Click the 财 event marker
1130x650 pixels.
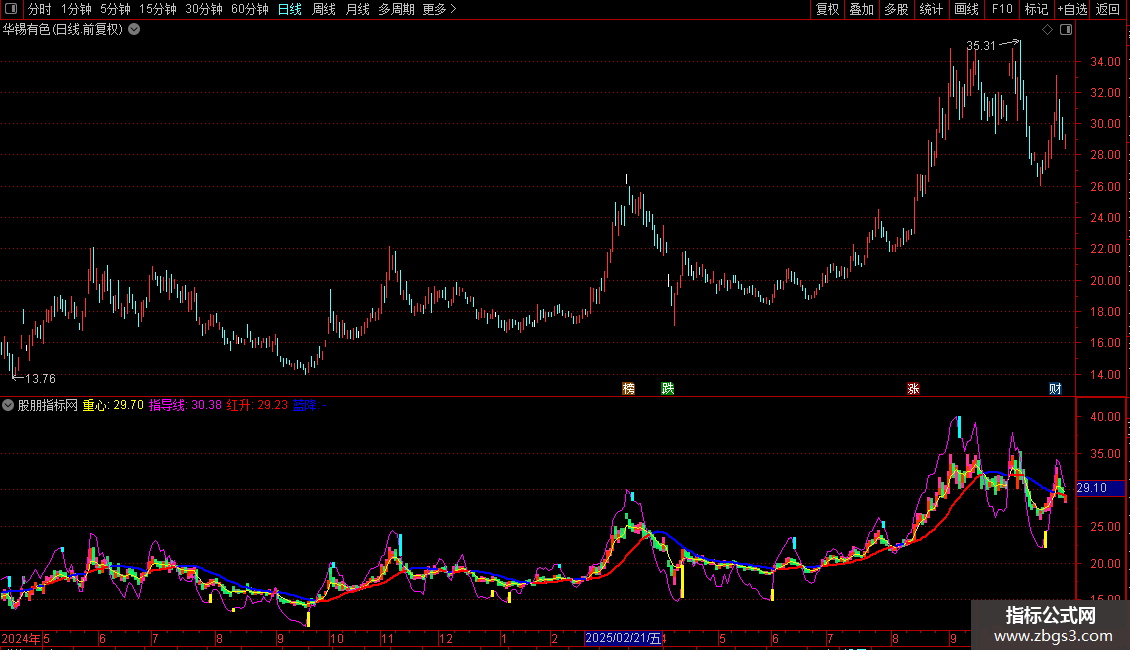[x=1055, y=389]
